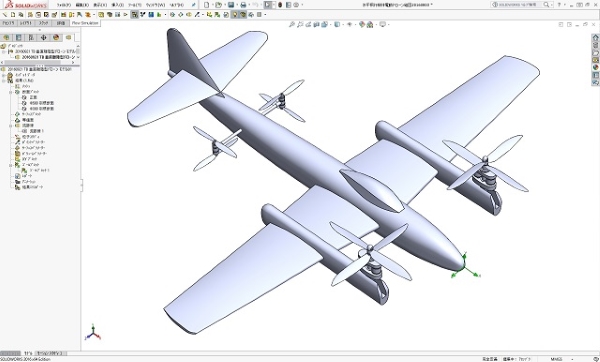Click the Help question mark button
The height and width of the screenshot is (362, 600).
click(559, 5)
